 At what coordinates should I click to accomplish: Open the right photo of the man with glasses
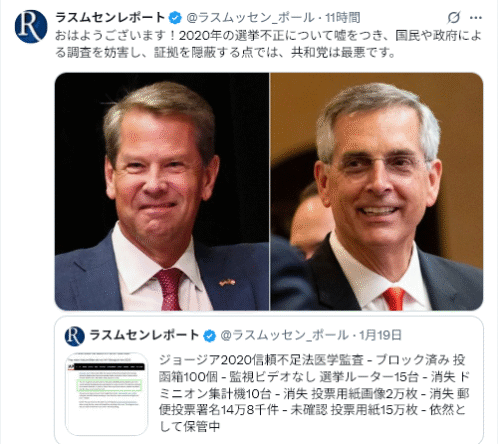377,192
